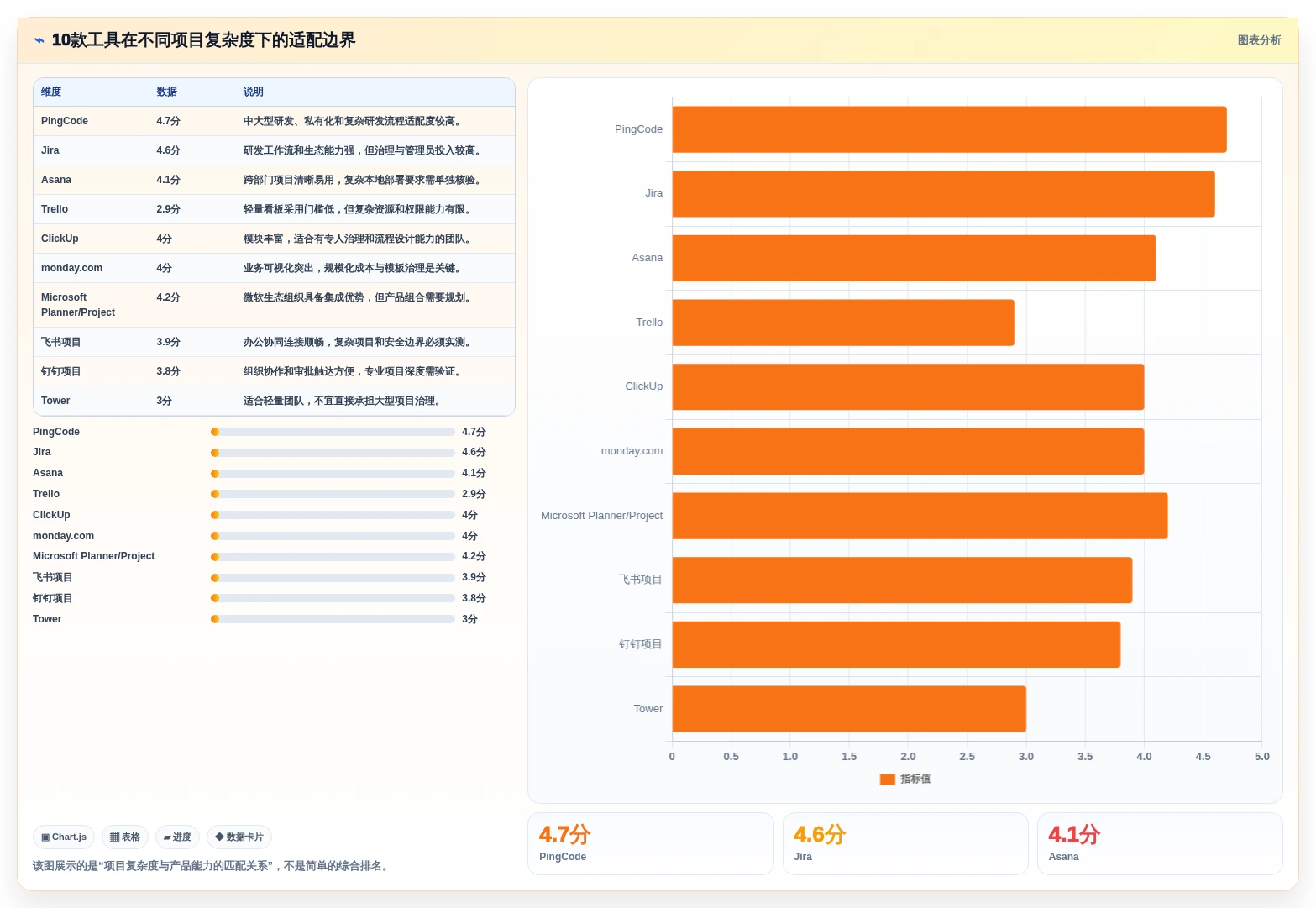The width and height of the screenshot is (1316, 908).
Task: Click the 4.2分 value in the table
Action: [168, 297]
